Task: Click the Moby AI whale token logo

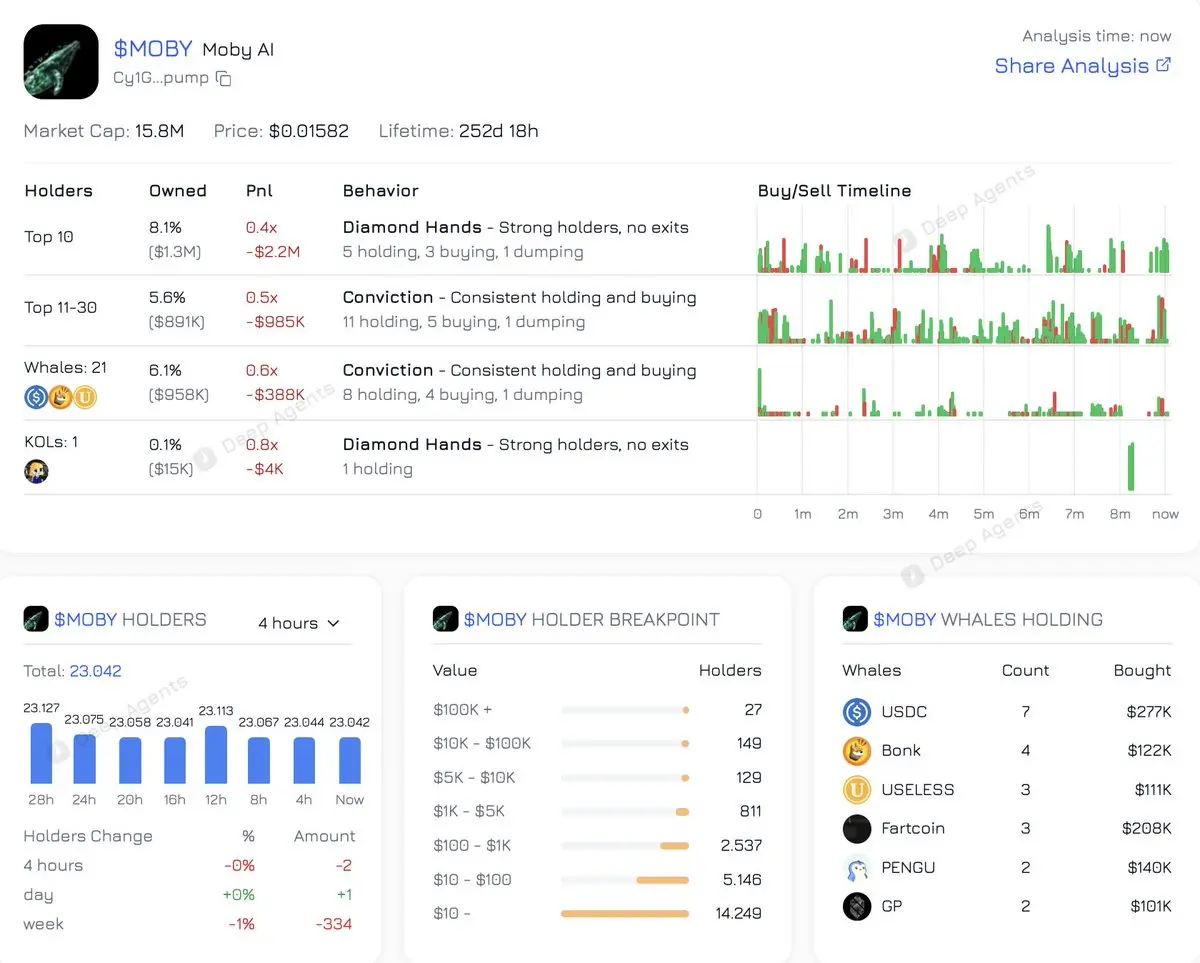Action: (x=61, y=61)
